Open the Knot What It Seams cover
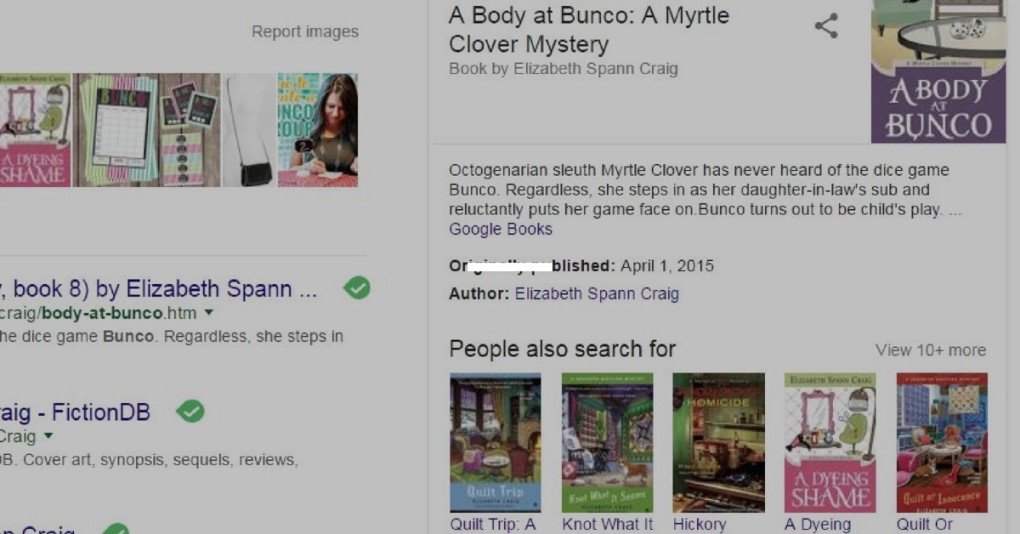1020x534 pixels. click(607, 442)
